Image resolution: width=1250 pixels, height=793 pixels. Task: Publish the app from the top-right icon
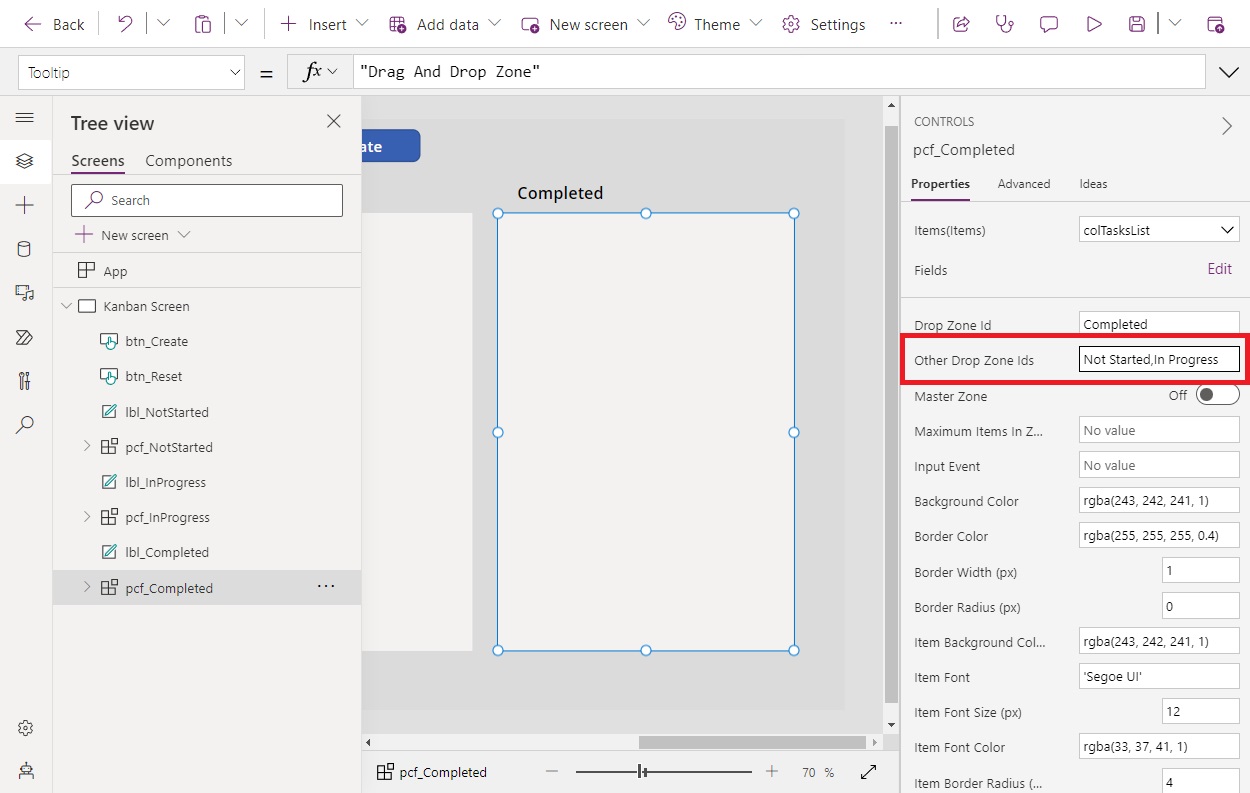(x=1215, y=23)
